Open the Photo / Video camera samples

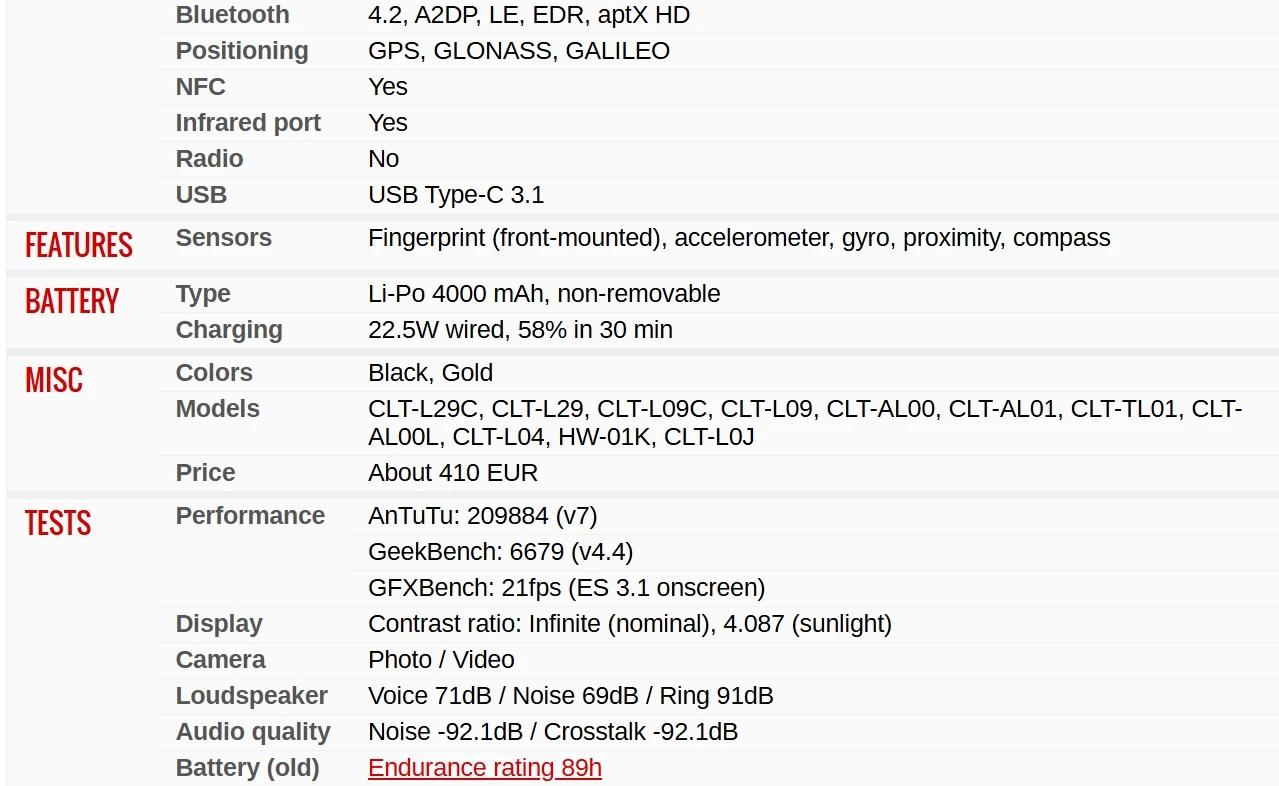click(x=441, y=660)
